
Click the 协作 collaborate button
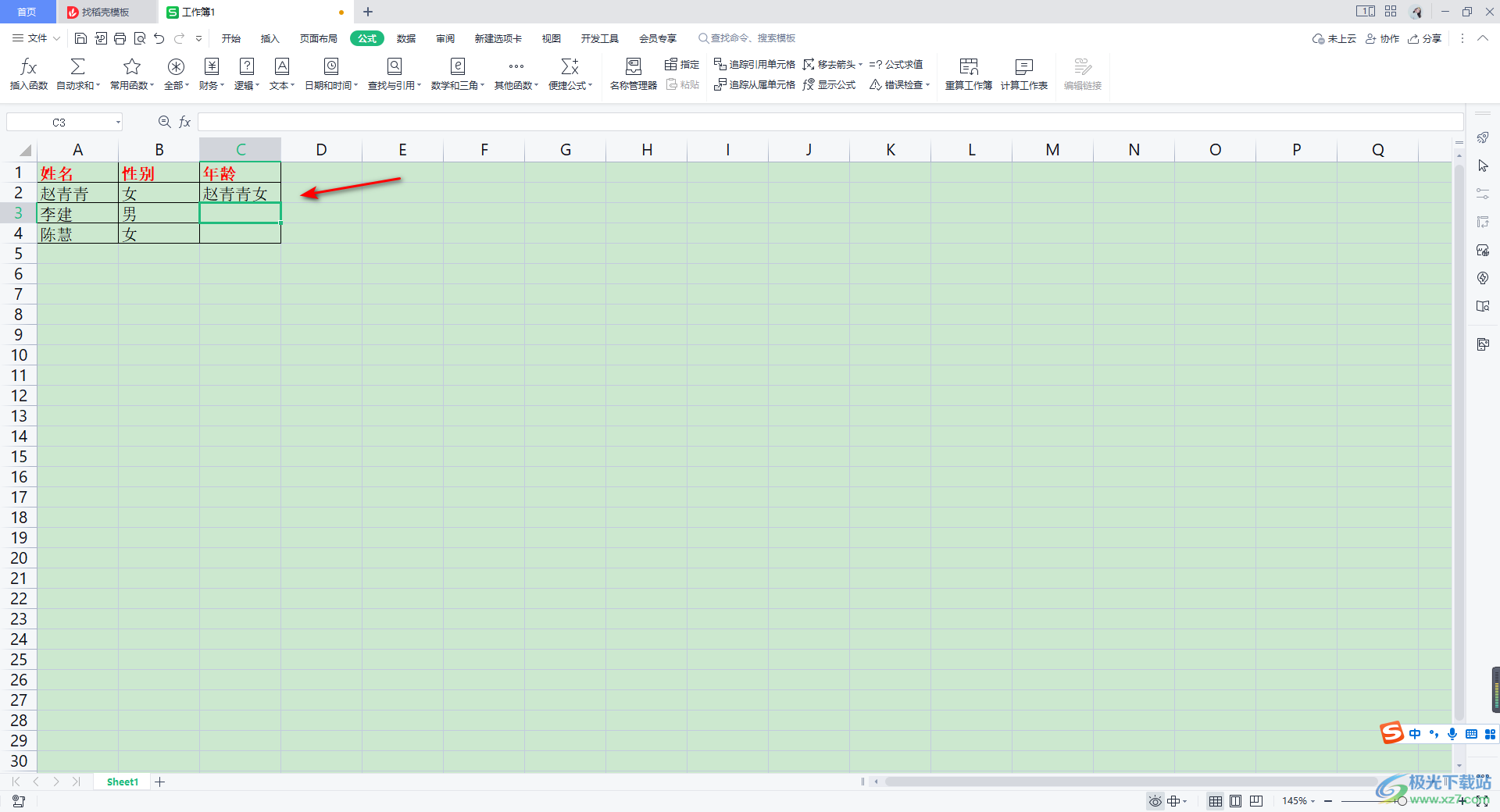(x=1382, y=38)
